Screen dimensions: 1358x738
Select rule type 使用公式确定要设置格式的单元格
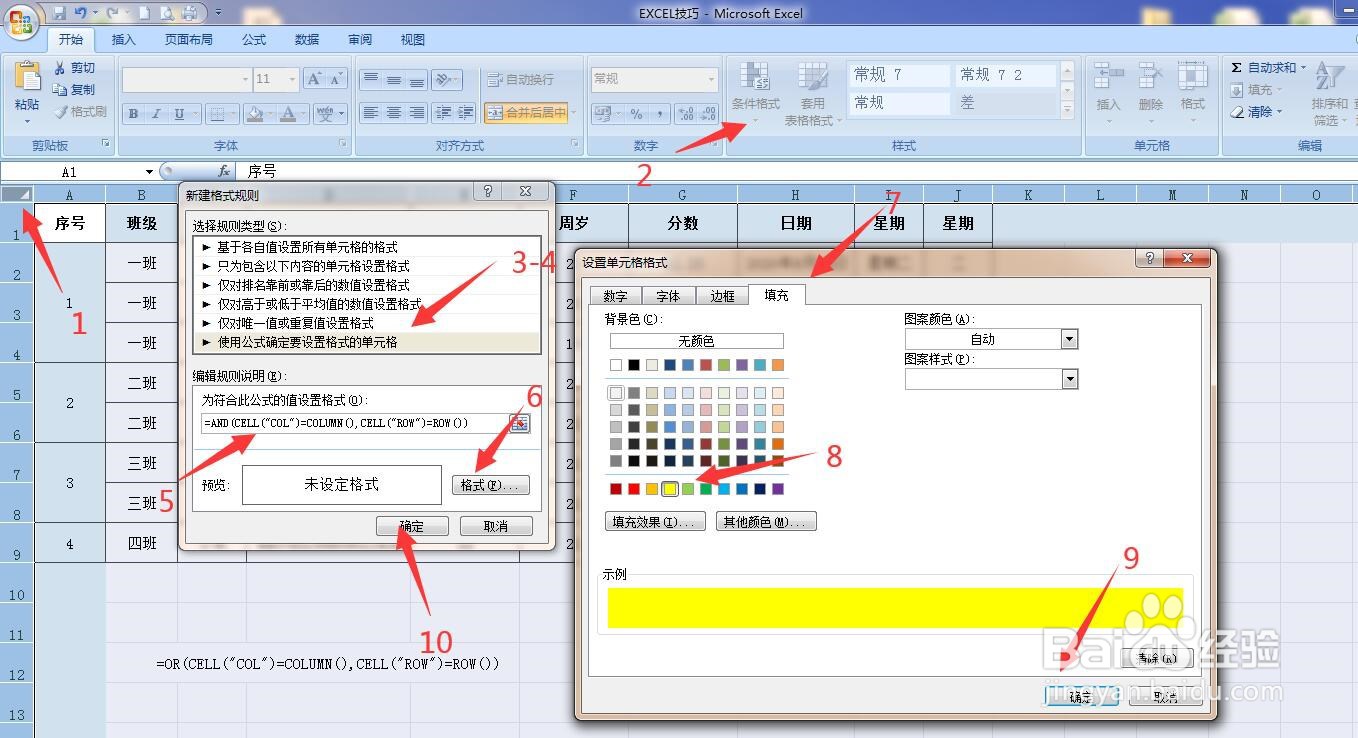pyautogui.click(x=366, y=342)
